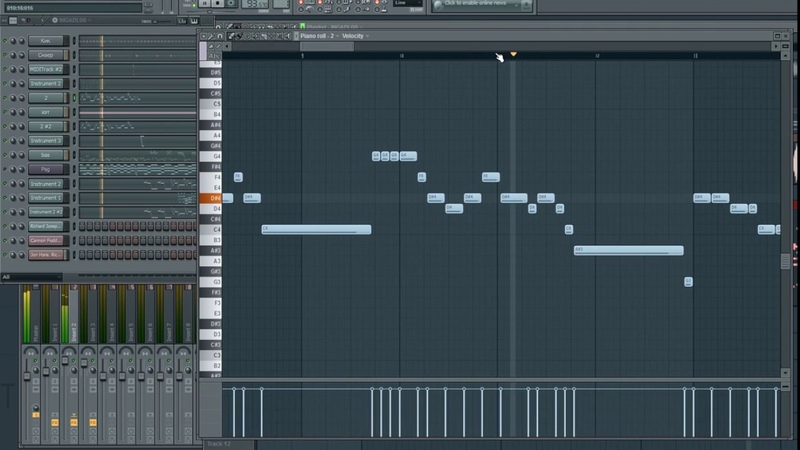Select the Draw pencil tool in piano roll
This screenshot has width=800, height=450.
pos(231,36)
